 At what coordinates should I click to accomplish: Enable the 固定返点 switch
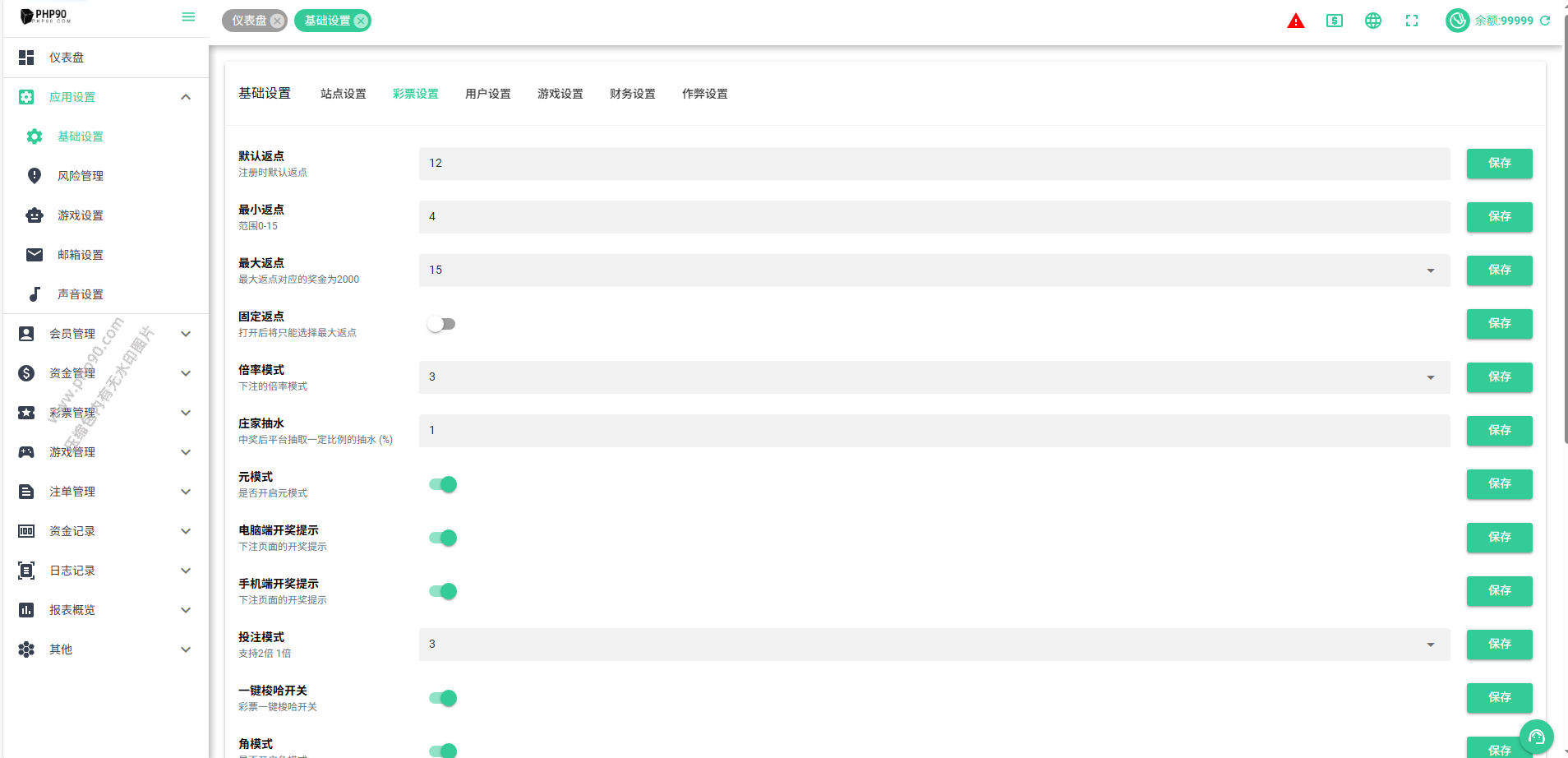pyautogui.click(x=441, y=324)
